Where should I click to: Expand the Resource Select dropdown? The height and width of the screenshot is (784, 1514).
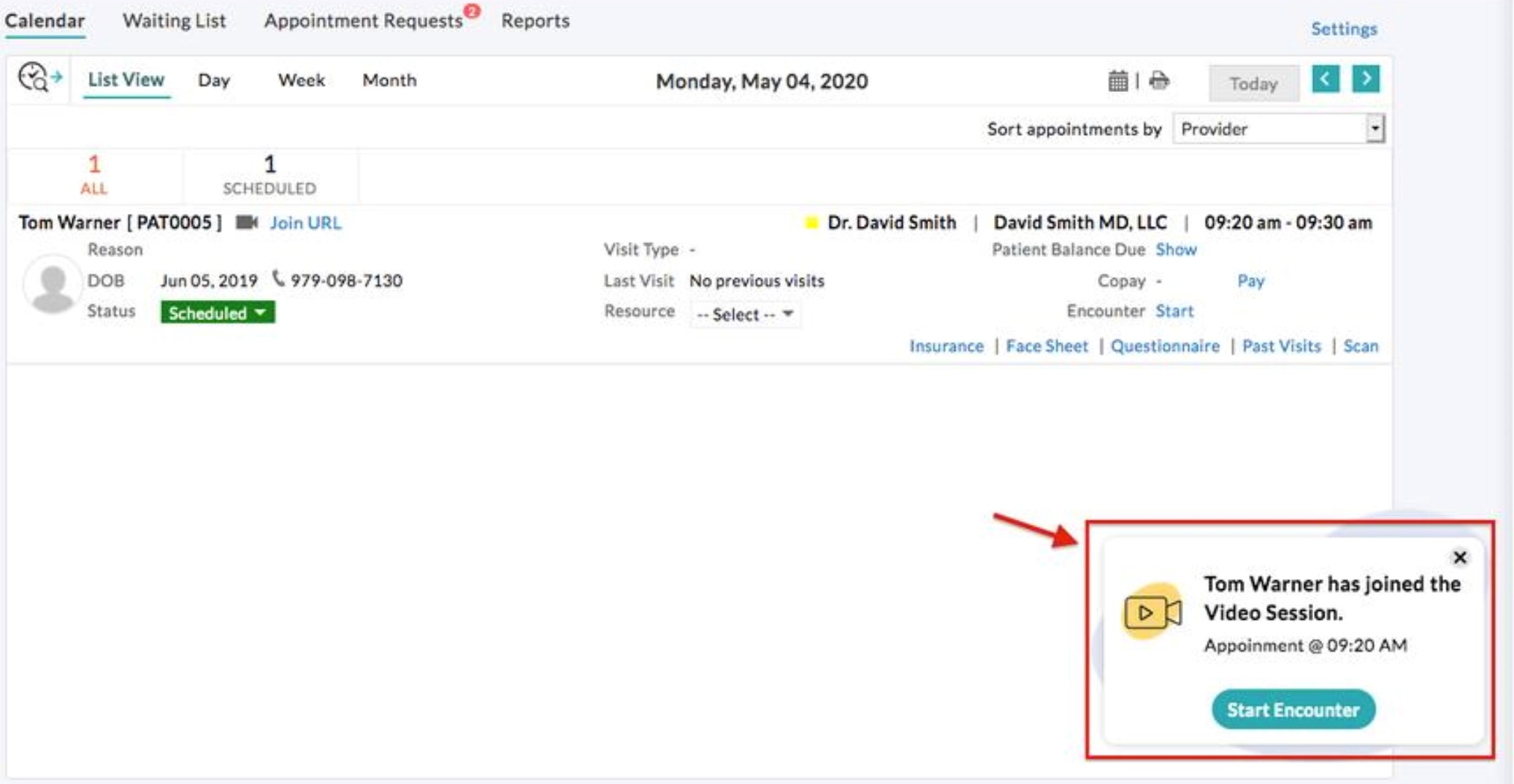click(x=745, y=315)
